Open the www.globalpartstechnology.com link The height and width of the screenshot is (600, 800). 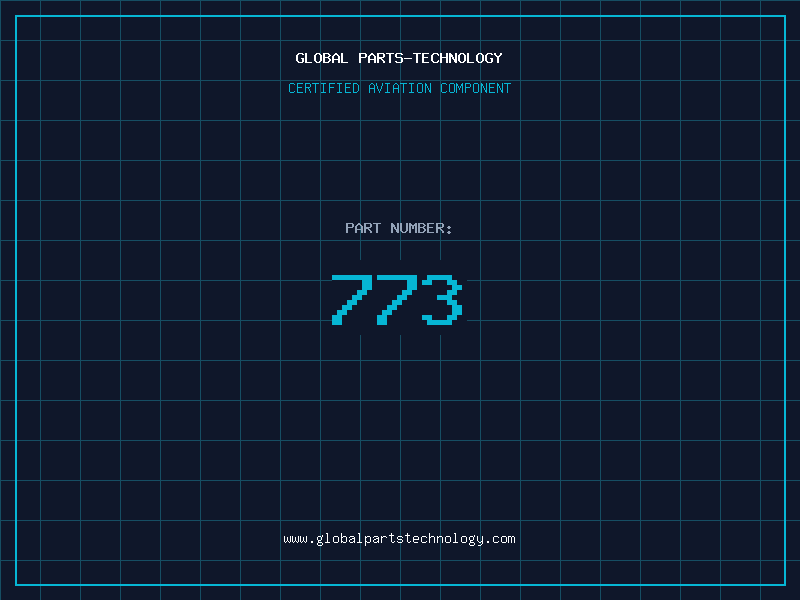point(399,539)
